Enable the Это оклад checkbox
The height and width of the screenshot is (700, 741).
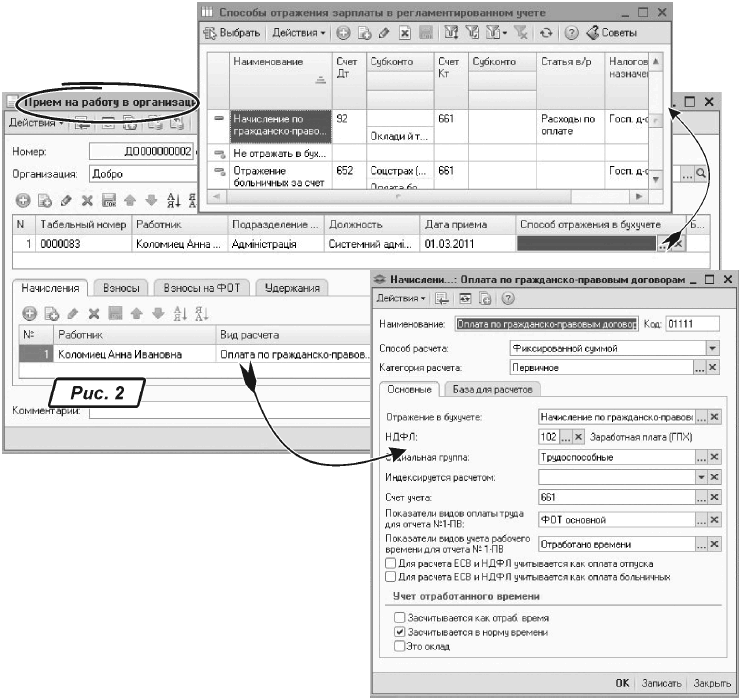[400, 647]
